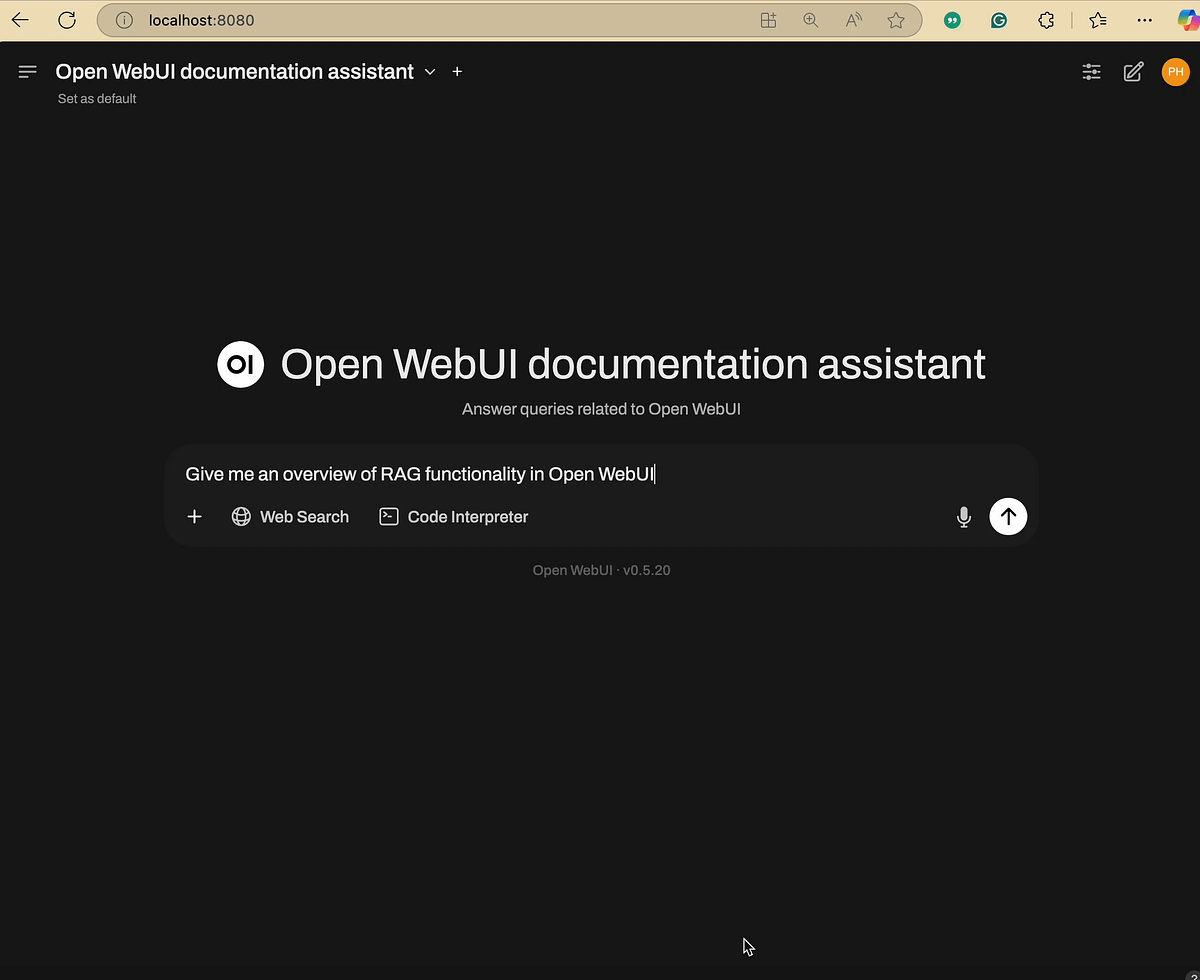Click the Grammarly extension icon

tap(998, 20)
